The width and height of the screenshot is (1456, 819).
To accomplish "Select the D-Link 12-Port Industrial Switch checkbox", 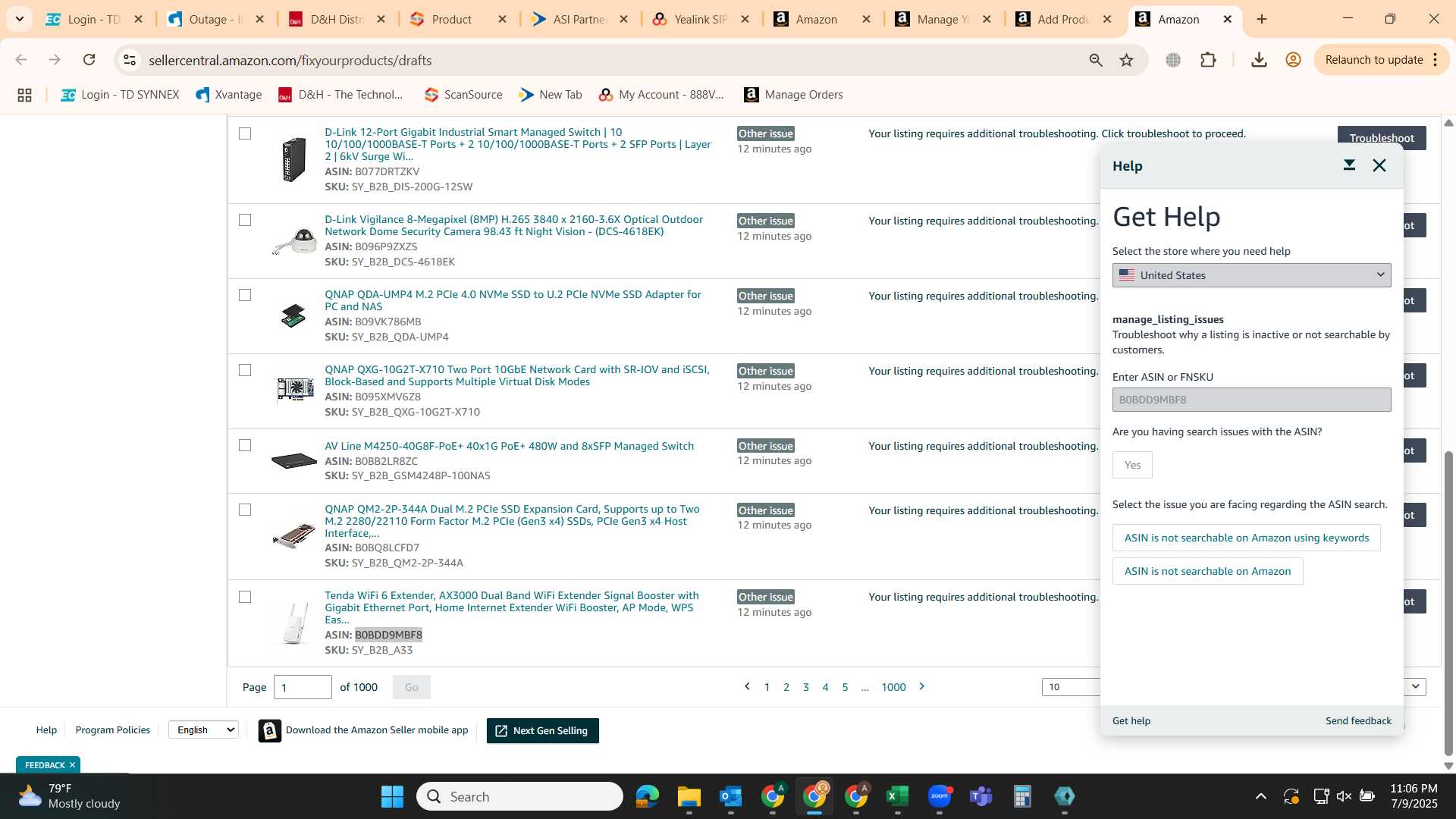I will [245, 133].
